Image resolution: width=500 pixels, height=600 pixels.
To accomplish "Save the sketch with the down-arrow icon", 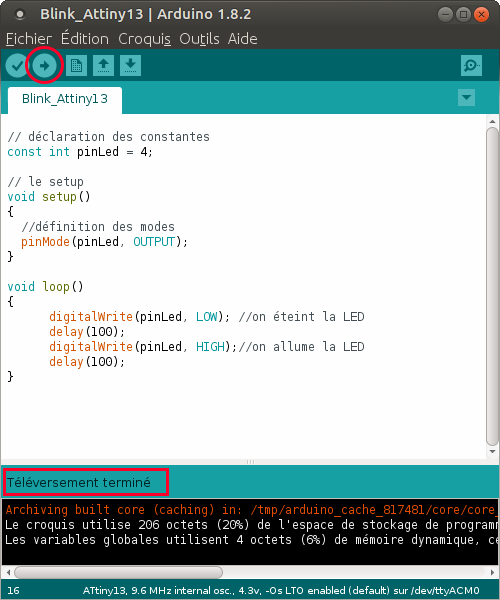I will [130, 66].
